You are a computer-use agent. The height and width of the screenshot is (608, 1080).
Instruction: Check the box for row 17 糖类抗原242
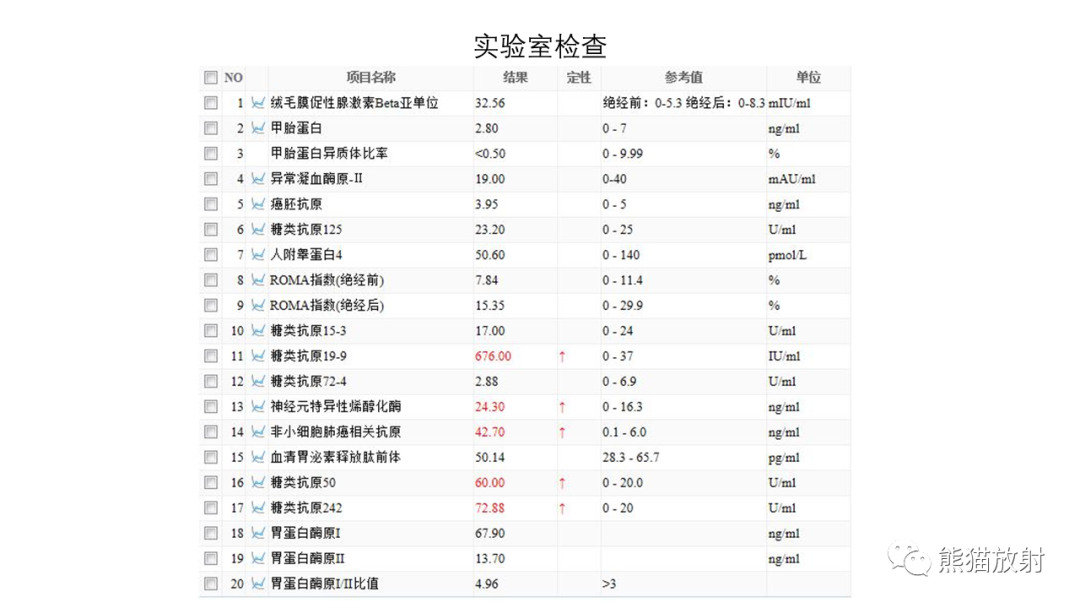point(211,507)
